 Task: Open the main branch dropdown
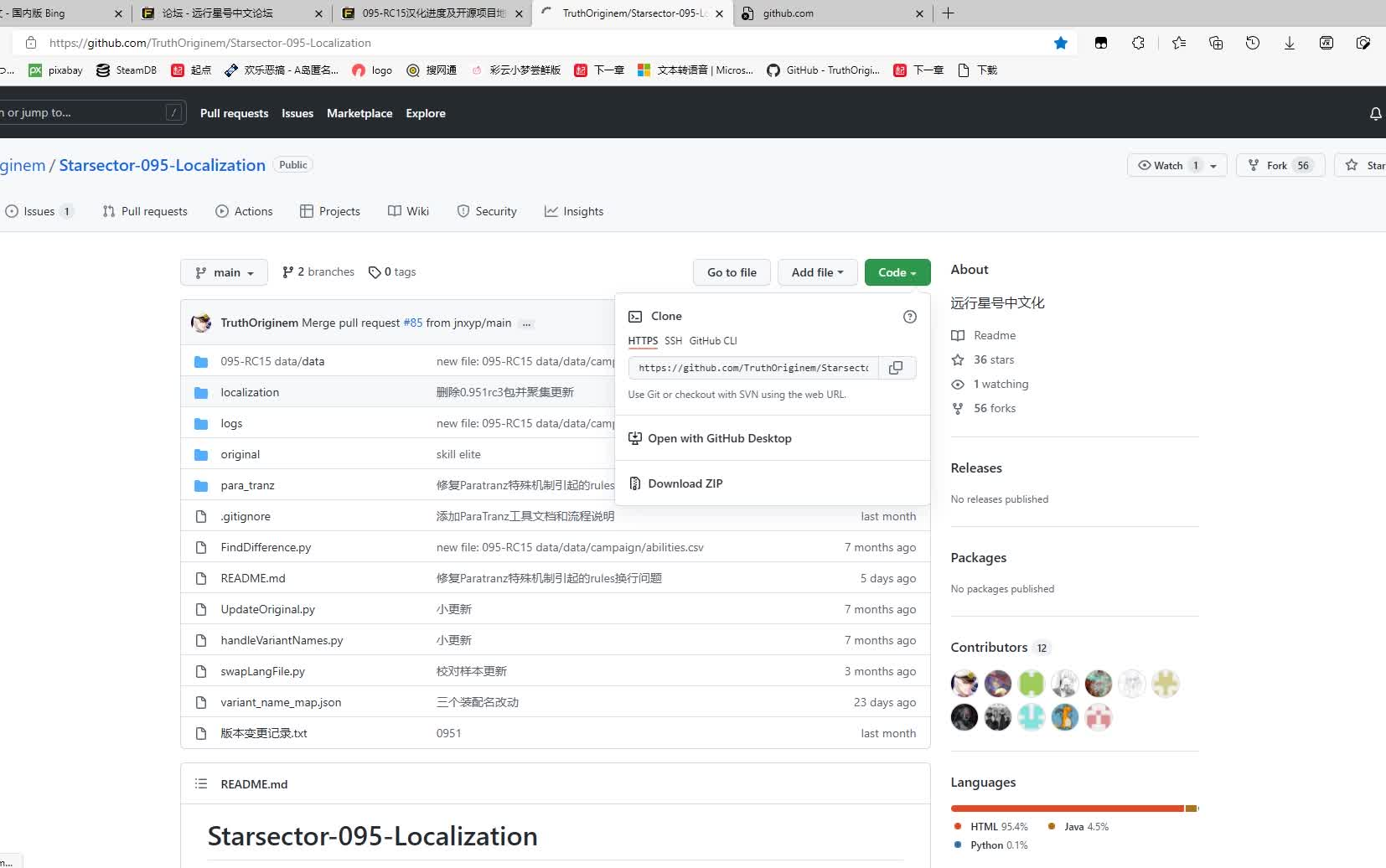tap(224, 272)
